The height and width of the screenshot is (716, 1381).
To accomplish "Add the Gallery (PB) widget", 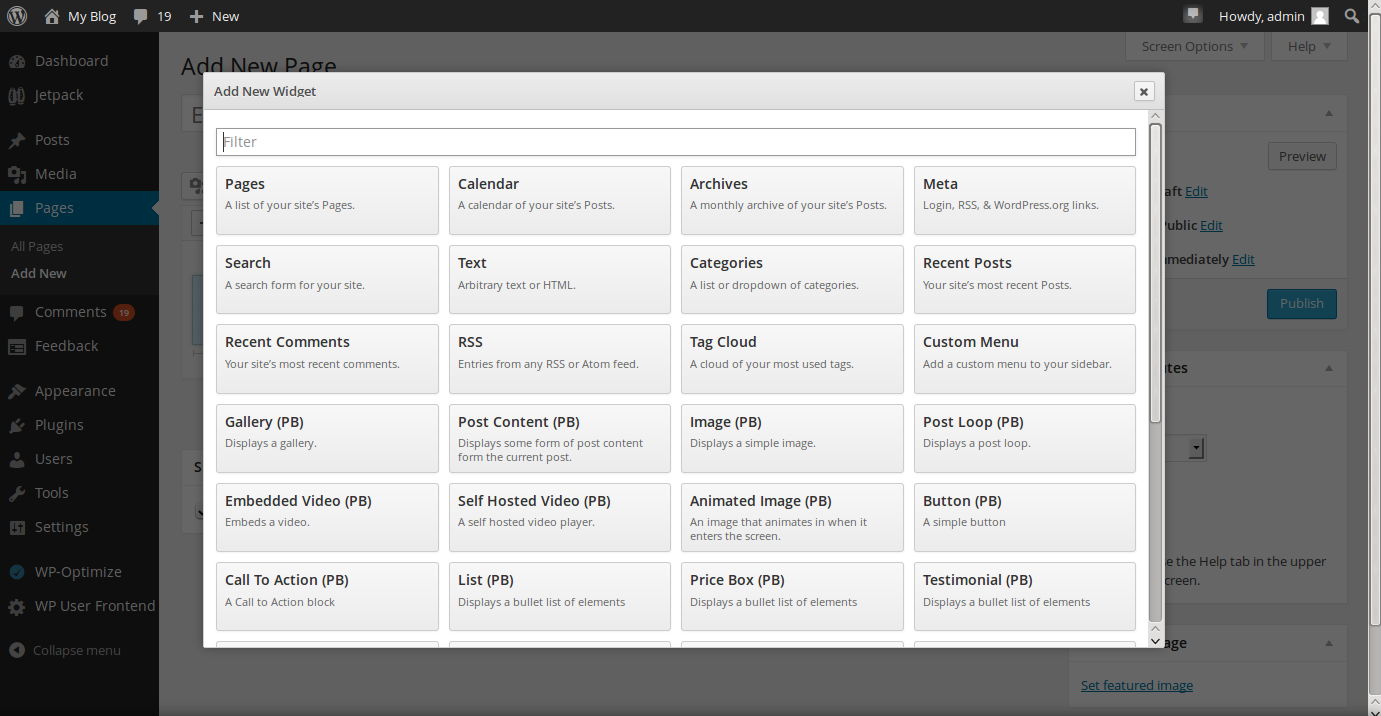I will point(327,438).
